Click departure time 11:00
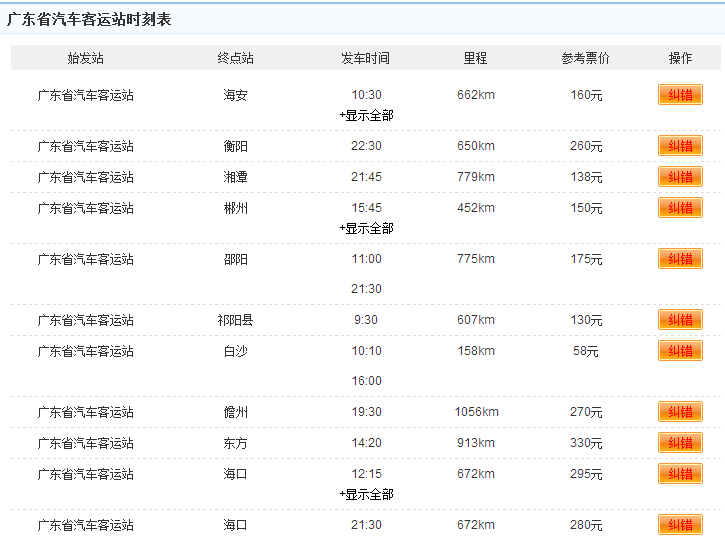The height and width of the screenshot is (540, 725). 366,259
